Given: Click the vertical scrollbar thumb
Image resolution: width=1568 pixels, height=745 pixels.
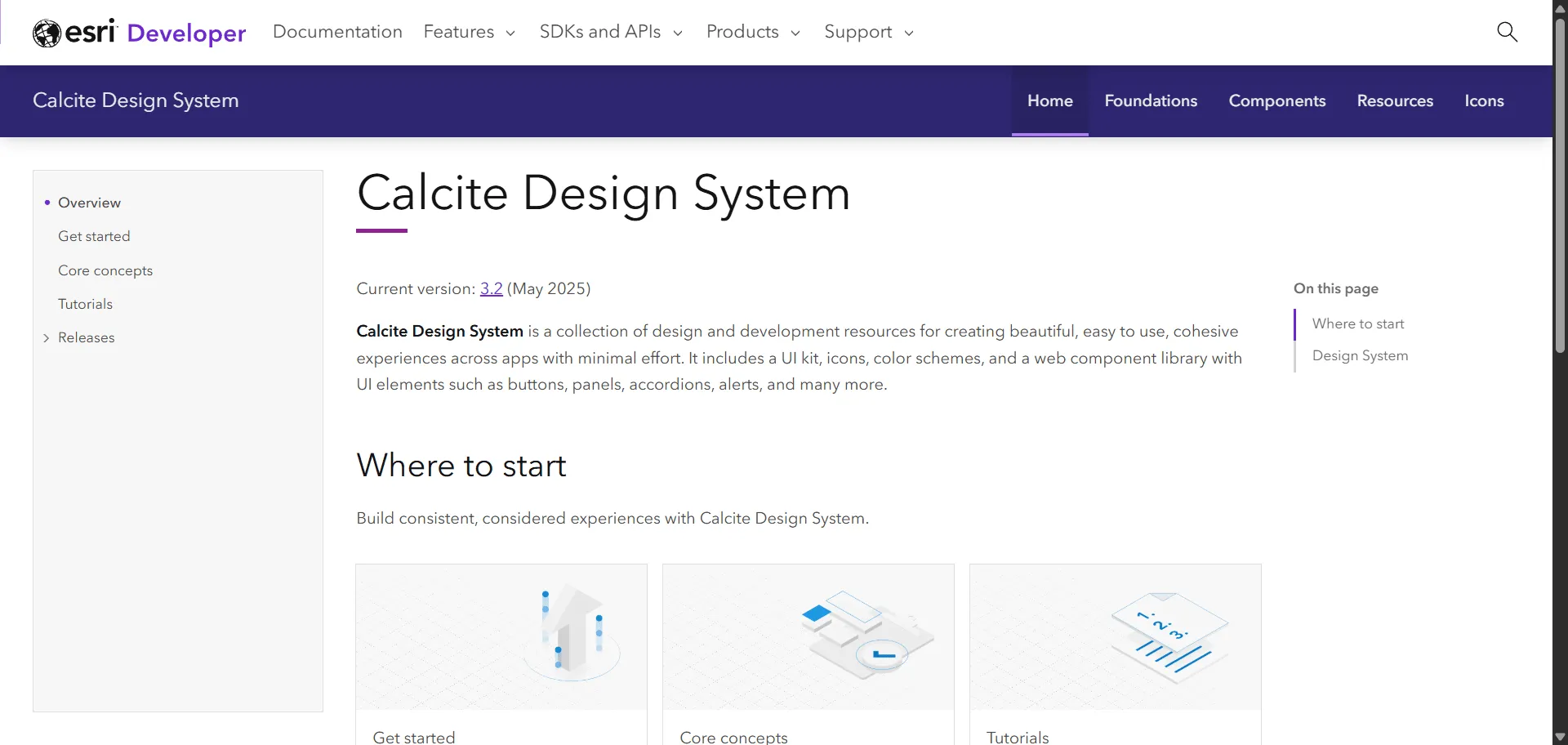Looking at the screenshot, I should point(1560,185).
